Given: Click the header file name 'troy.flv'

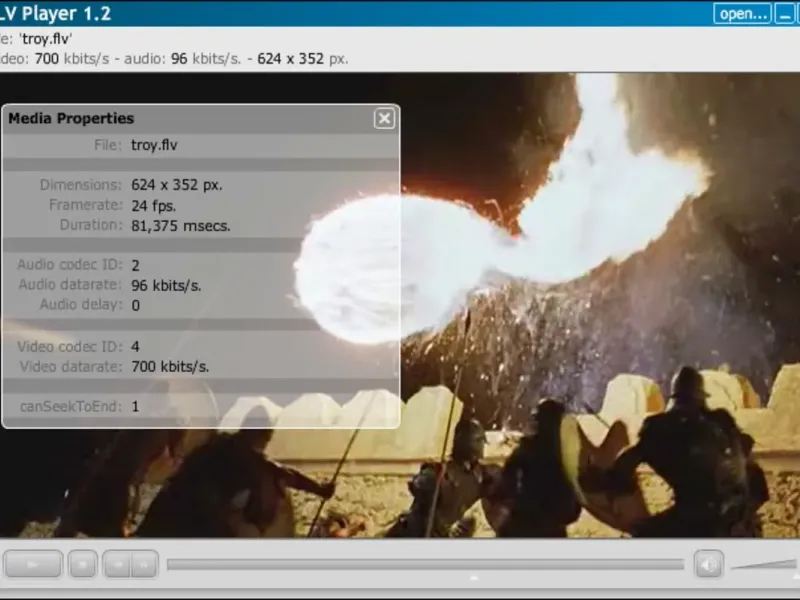Looking at the screenshot, I should click(x=45, y=39).
